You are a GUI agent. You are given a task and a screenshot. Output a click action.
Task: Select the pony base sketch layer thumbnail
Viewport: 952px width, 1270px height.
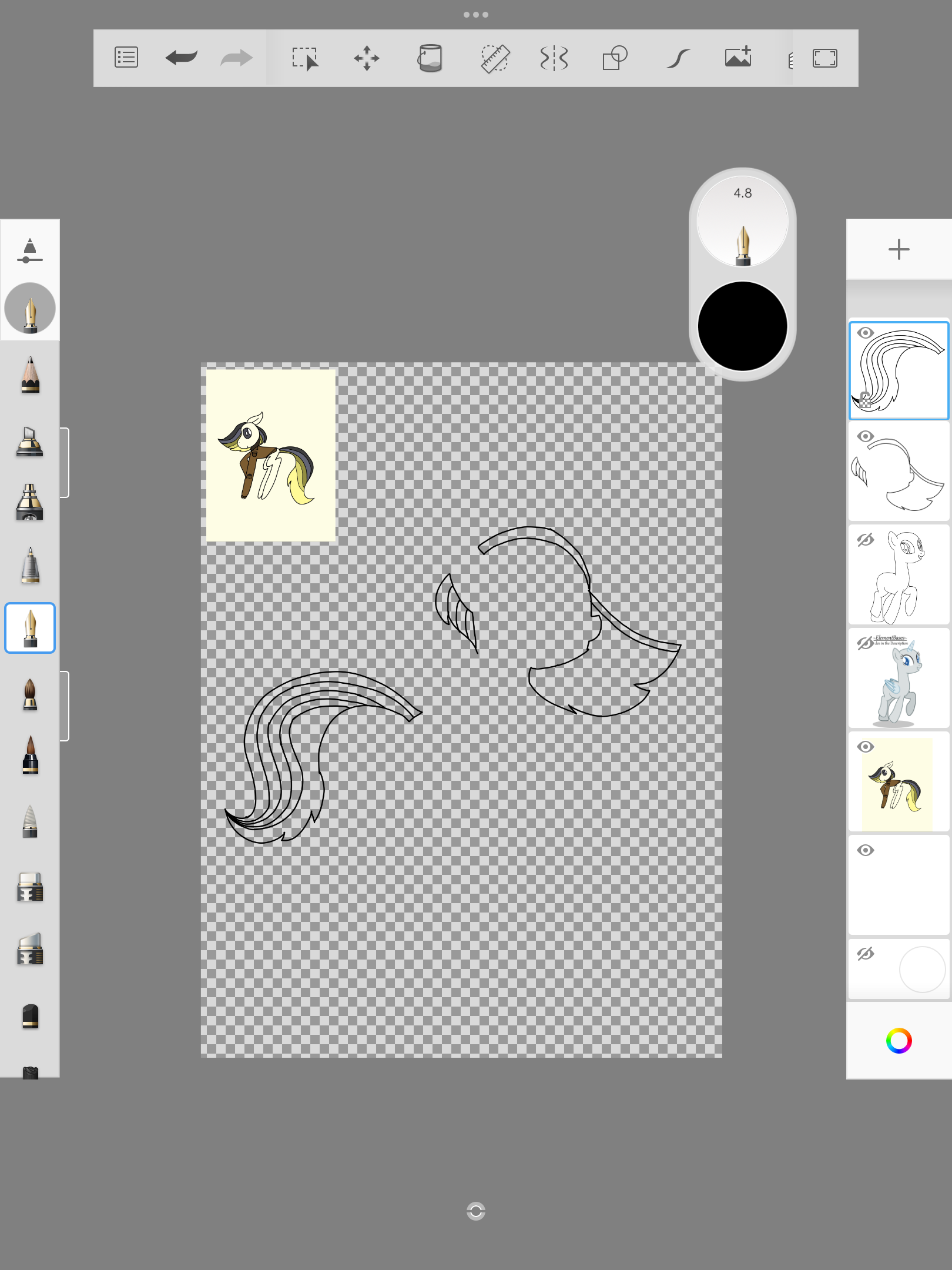pos(899,575)
